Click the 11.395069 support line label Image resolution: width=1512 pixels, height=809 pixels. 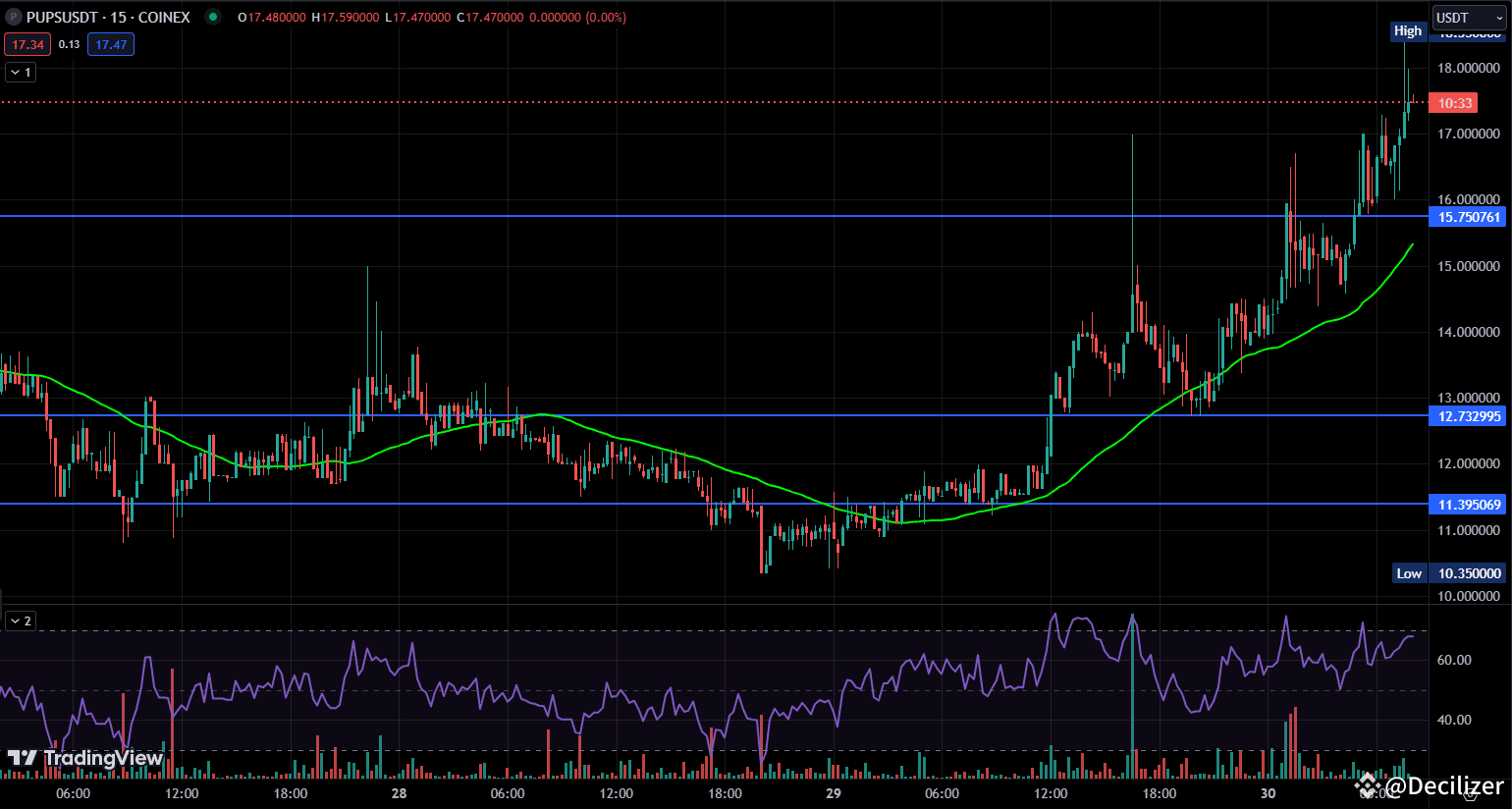(x=1467, y=504)
